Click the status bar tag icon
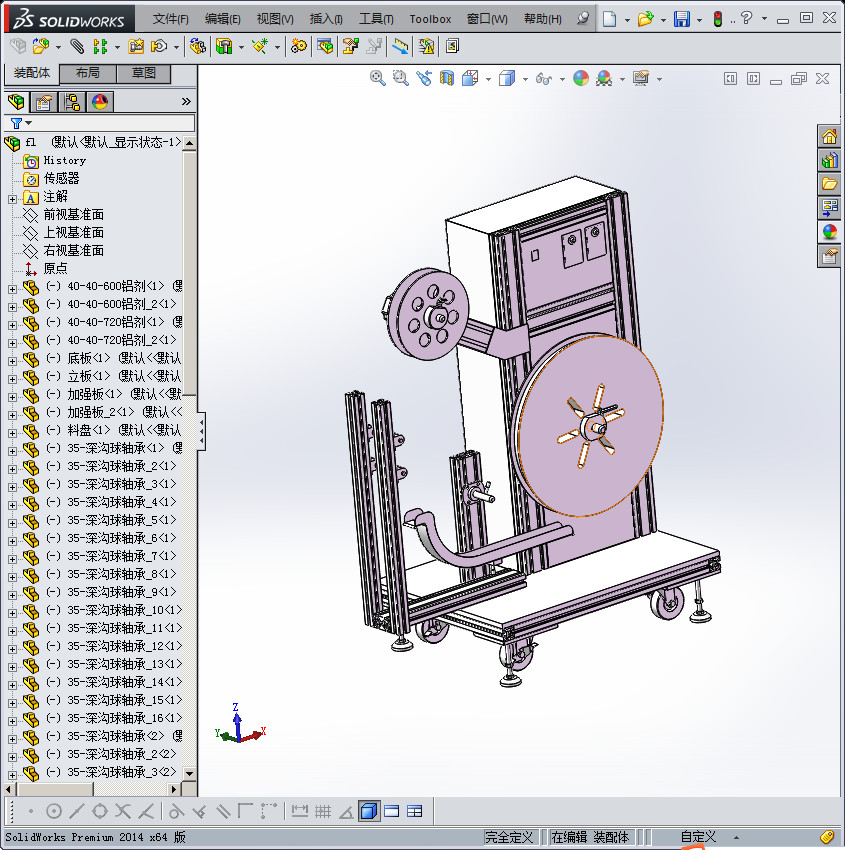Screen dimensions: 845x850 (827, 837)
